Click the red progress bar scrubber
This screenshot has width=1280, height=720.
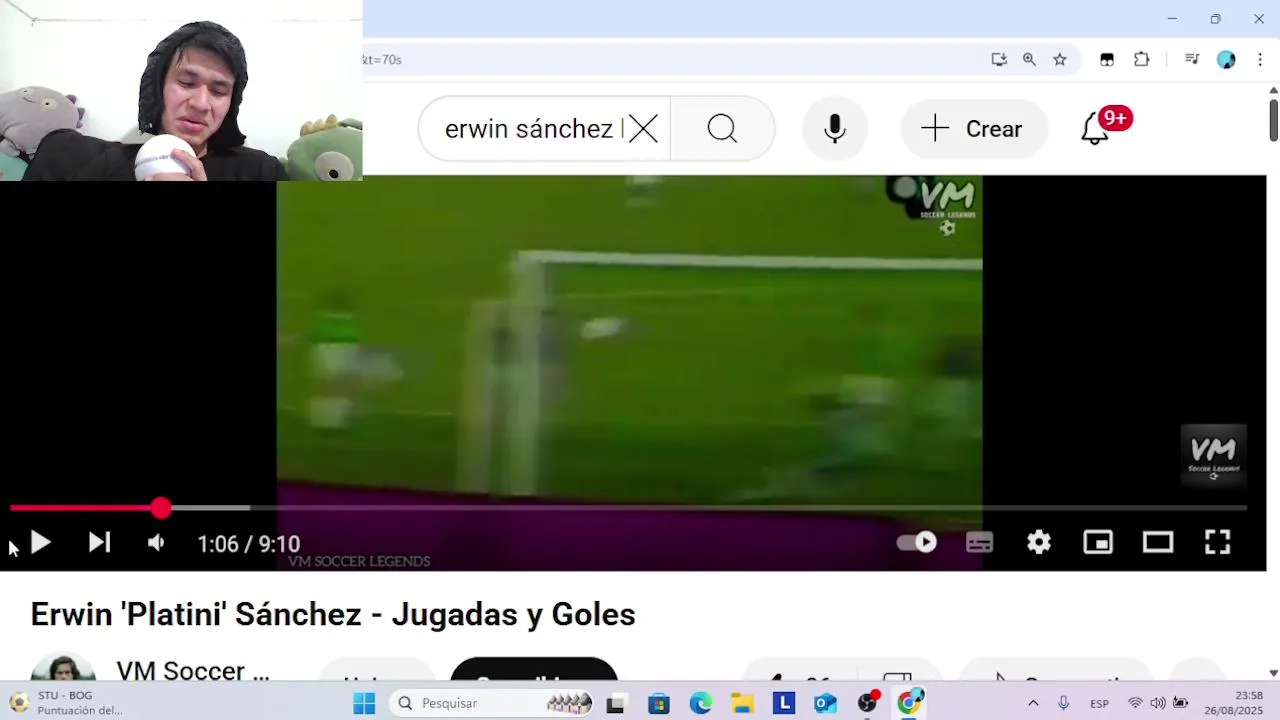click(x=161, y=508)
